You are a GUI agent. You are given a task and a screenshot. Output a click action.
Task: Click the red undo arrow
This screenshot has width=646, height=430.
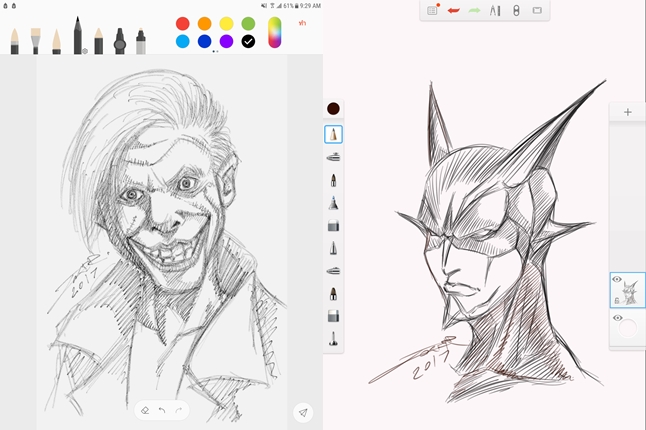point(453,11)
